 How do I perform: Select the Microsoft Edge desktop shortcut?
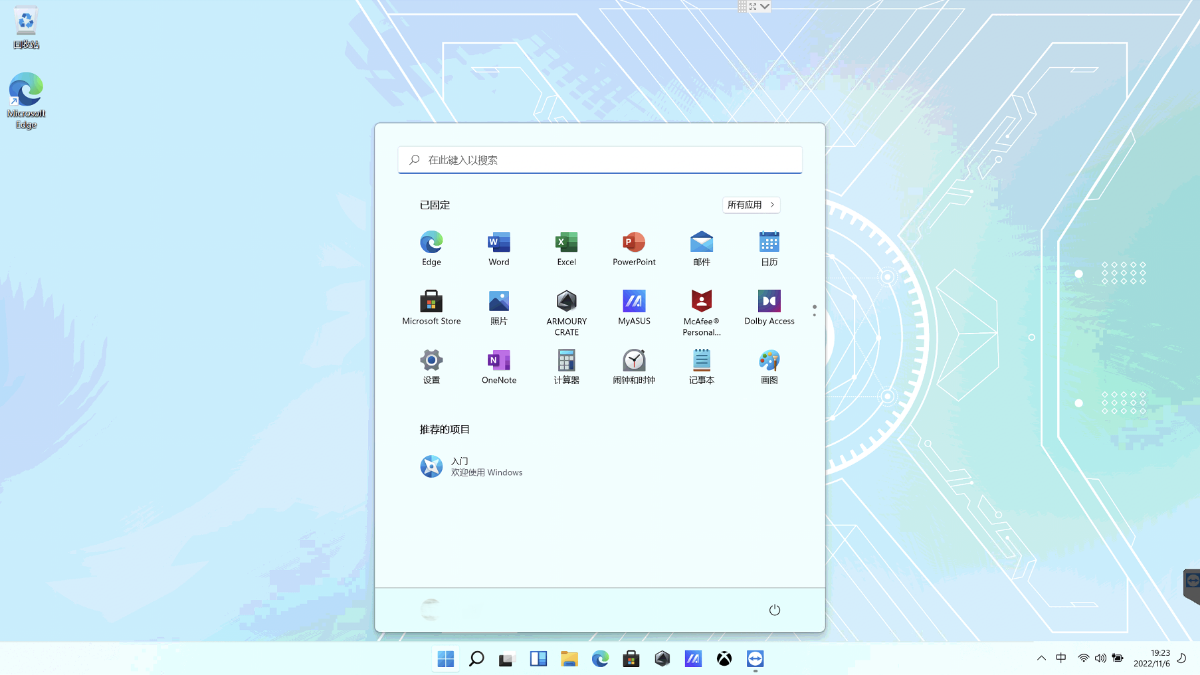point(26,101)
